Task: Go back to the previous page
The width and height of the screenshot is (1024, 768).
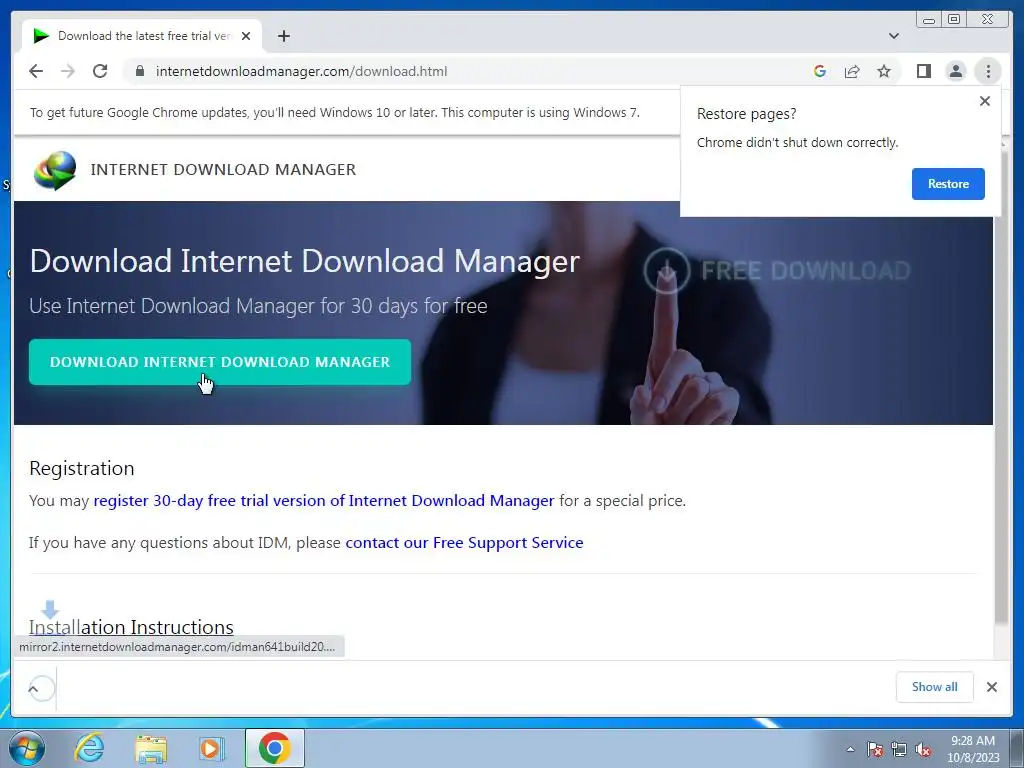Action: 36,71
